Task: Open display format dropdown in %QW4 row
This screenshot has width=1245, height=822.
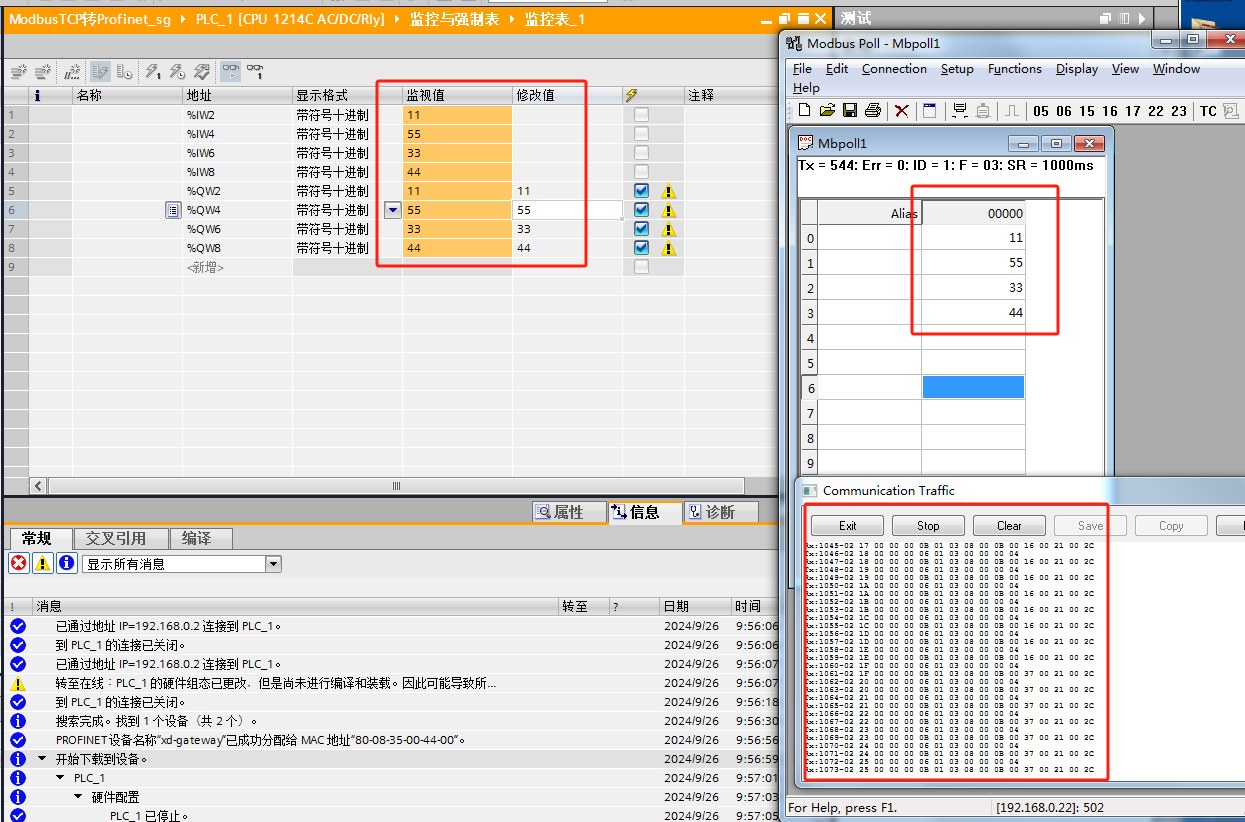Action: pyautogui.click(x=392, y=210)
